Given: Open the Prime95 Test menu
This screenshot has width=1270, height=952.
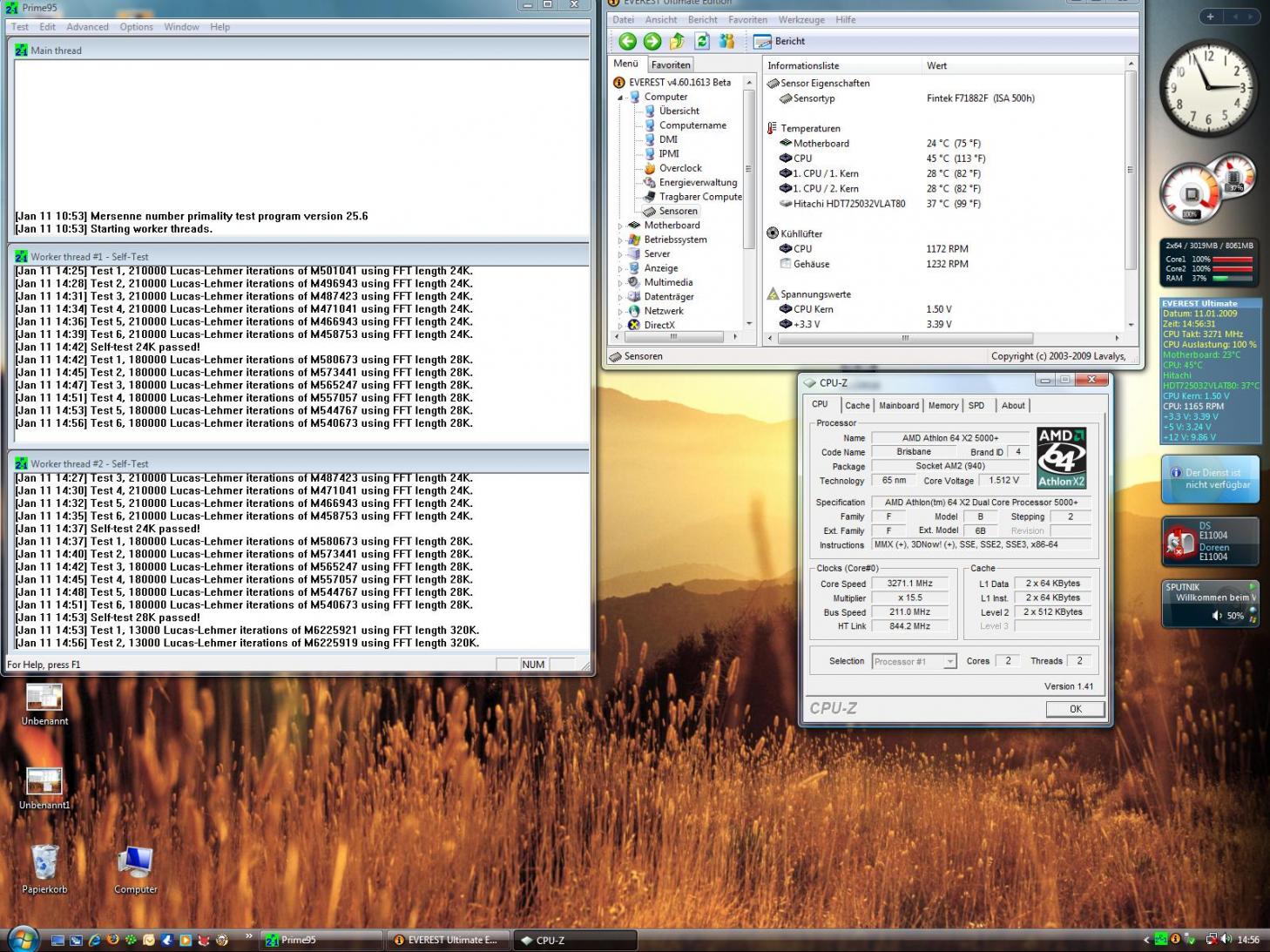Looking at the screenshot, I should point(20,27).
